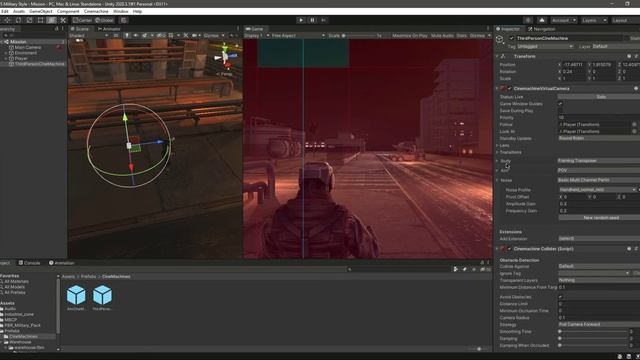Open the Gizmos dropdown in Scene view
Image resolution: width=640 pixels, height=360 pixels.
[x=213, y=36]
